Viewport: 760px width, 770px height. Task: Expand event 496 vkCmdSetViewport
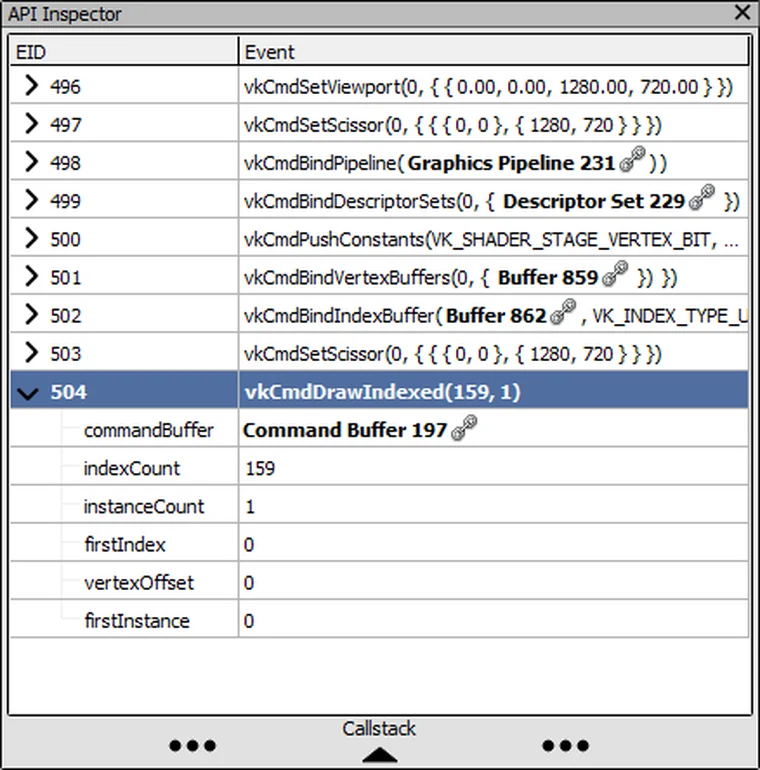(x=31, y=85)
